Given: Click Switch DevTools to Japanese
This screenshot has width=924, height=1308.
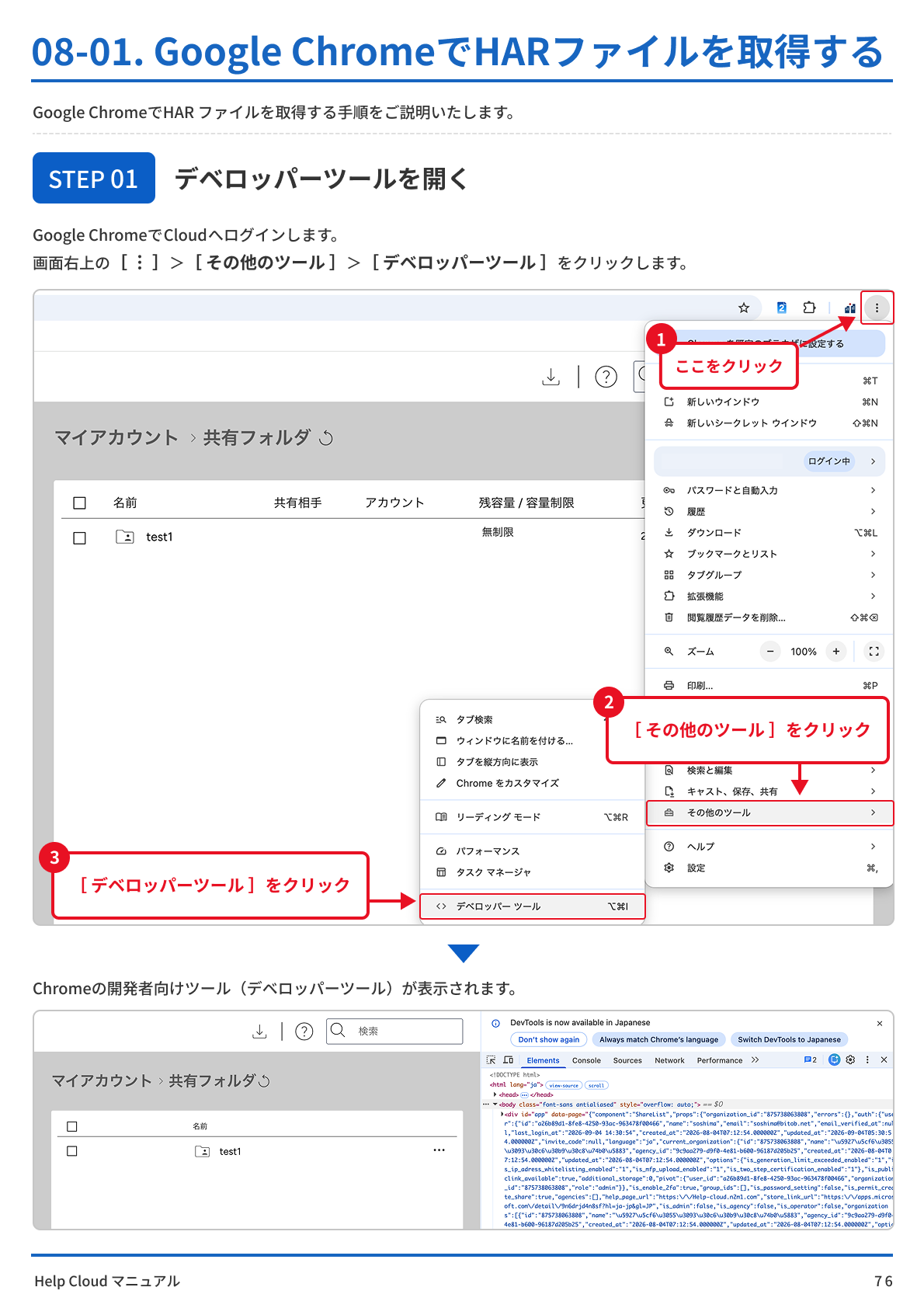Looking at the screenshot, I should [789, 1039].
